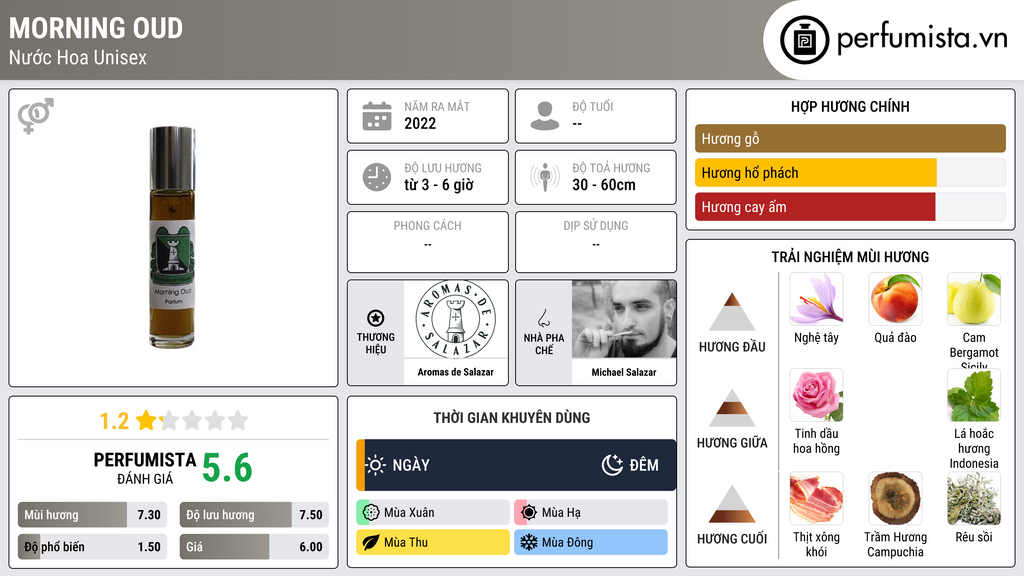
Task: Click the filled gold rating star
Action: [146, 420]
